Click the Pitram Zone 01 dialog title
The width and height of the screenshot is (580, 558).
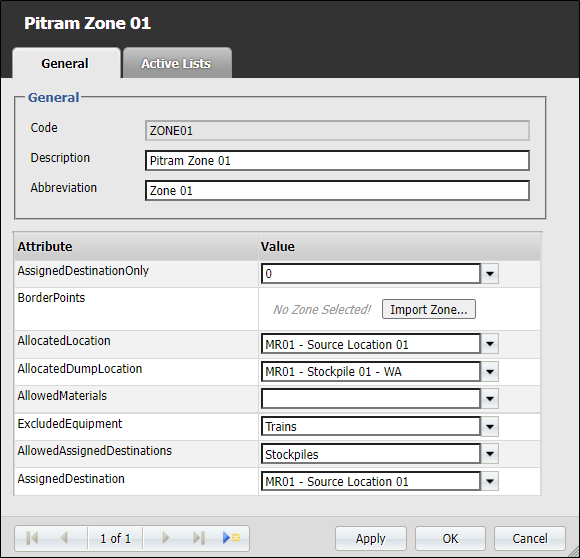pos(87,23)
